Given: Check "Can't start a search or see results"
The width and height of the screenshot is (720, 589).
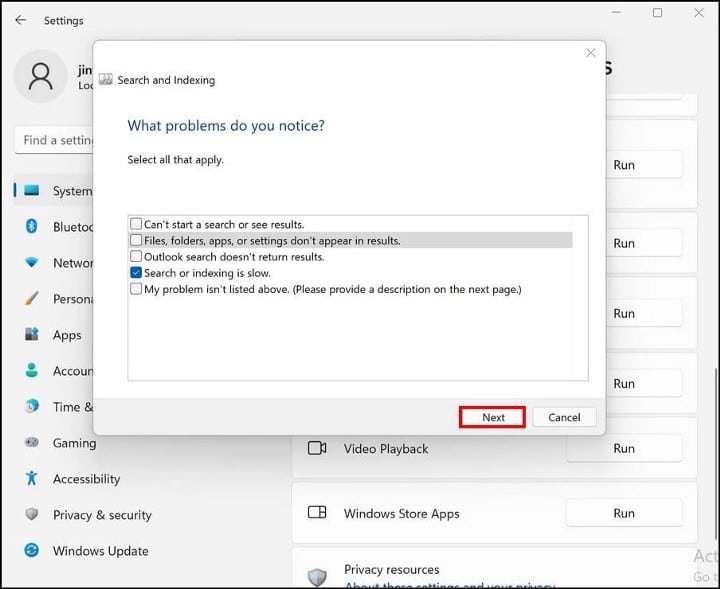Looking at the screenshot, I should coord(136,224).
